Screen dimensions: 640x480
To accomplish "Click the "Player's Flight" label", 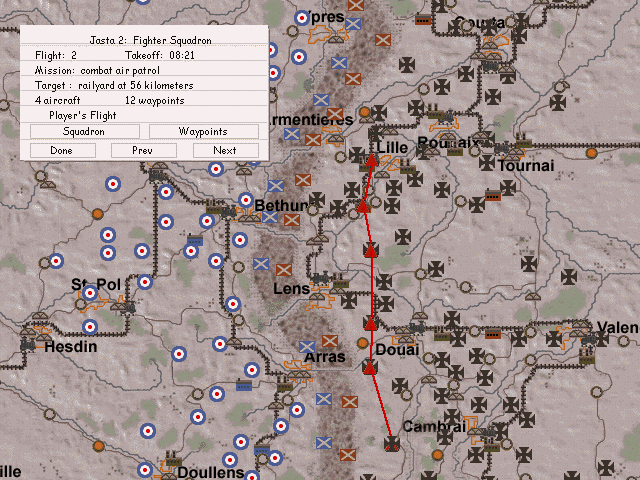I will point(83,116).
